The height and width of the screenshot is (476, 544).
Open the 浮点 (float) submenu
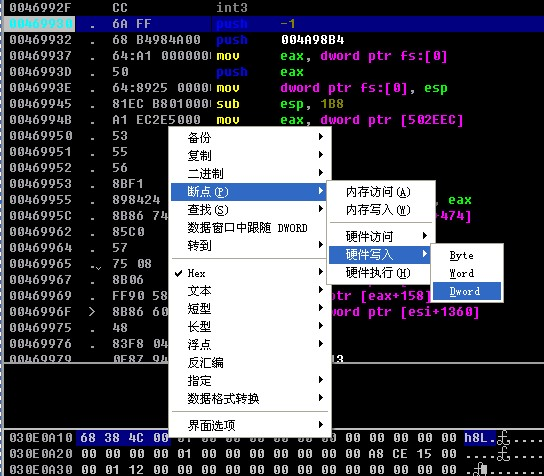click(x=250, y=345)
